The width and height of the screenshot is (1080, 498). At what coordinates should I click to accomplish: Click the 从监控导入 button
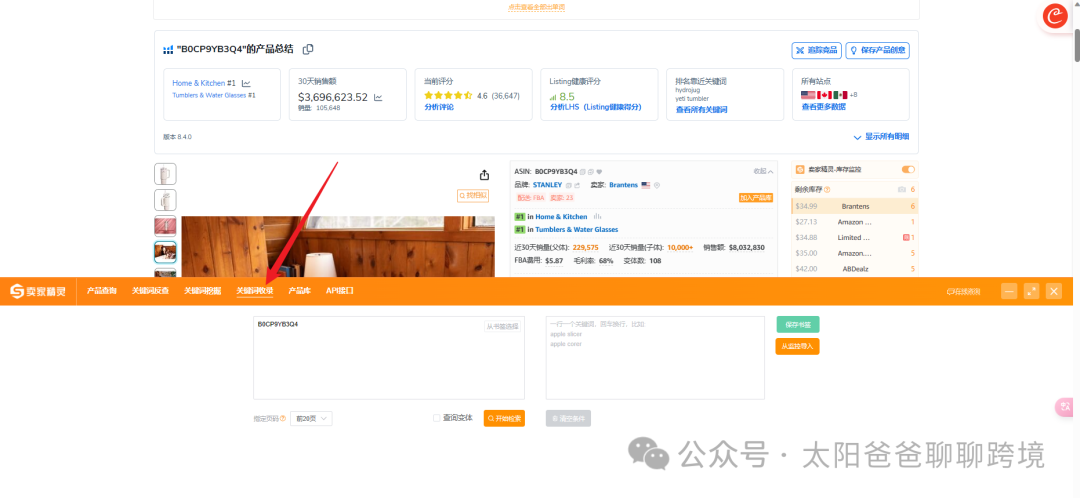tap(798, 346)
